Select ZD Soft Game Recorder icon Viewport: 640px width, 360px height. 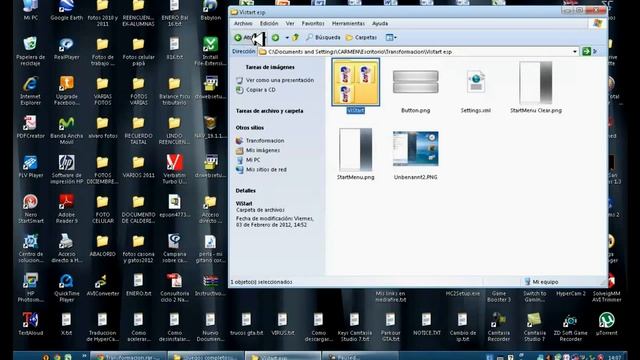pos(570,327)
